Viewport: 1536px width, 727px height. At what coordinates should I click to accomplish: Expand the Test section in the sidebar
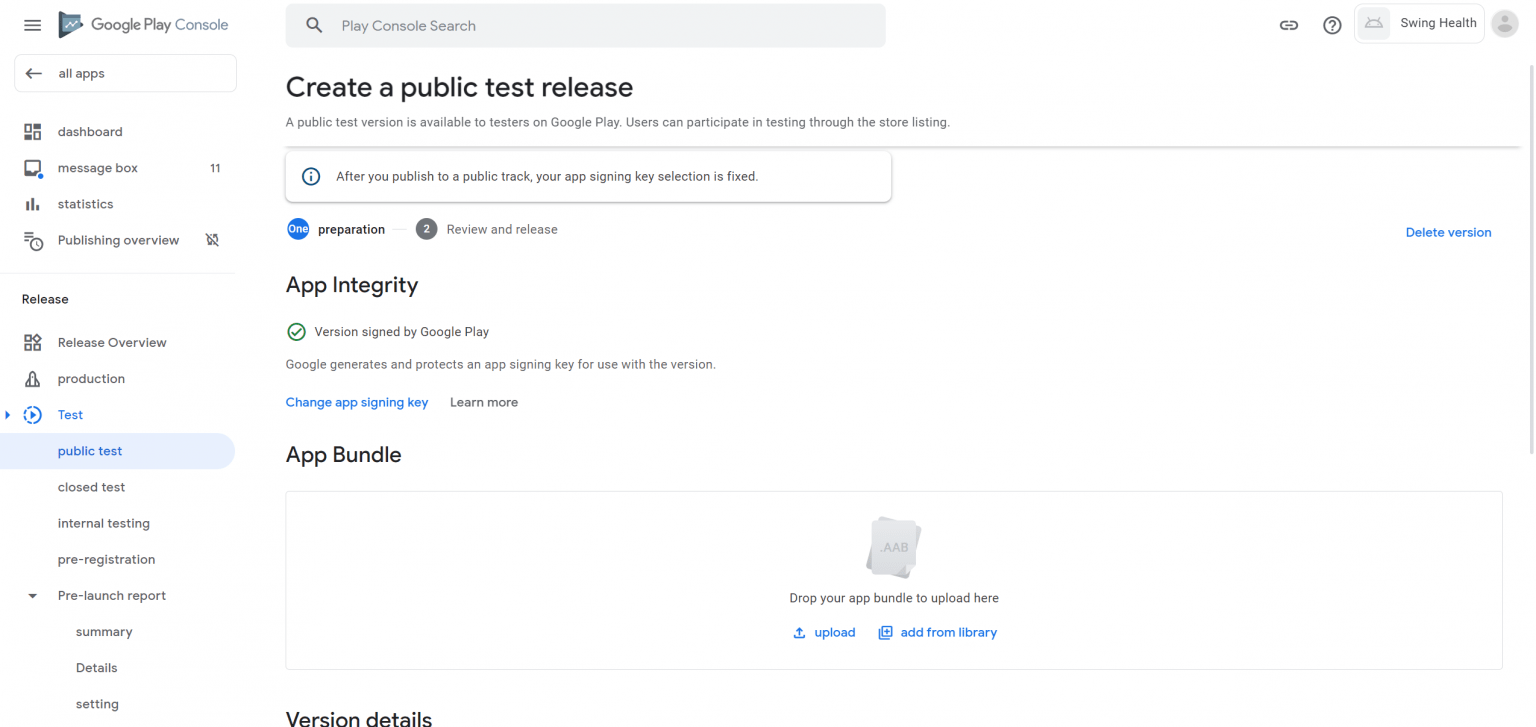pyautogui.click(x=9, y=414)
